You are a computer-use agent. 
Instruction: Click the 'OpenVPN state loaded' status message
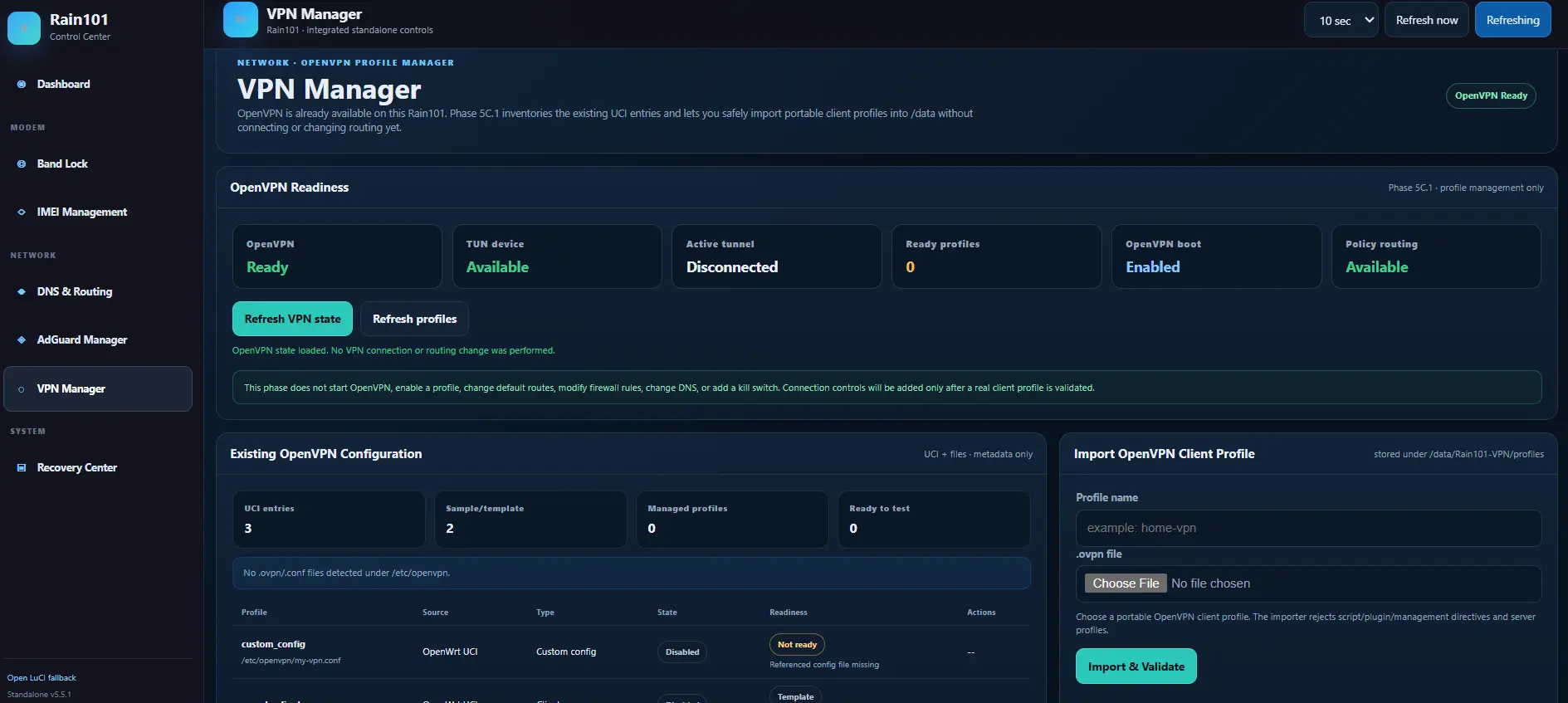pos(393,350)
